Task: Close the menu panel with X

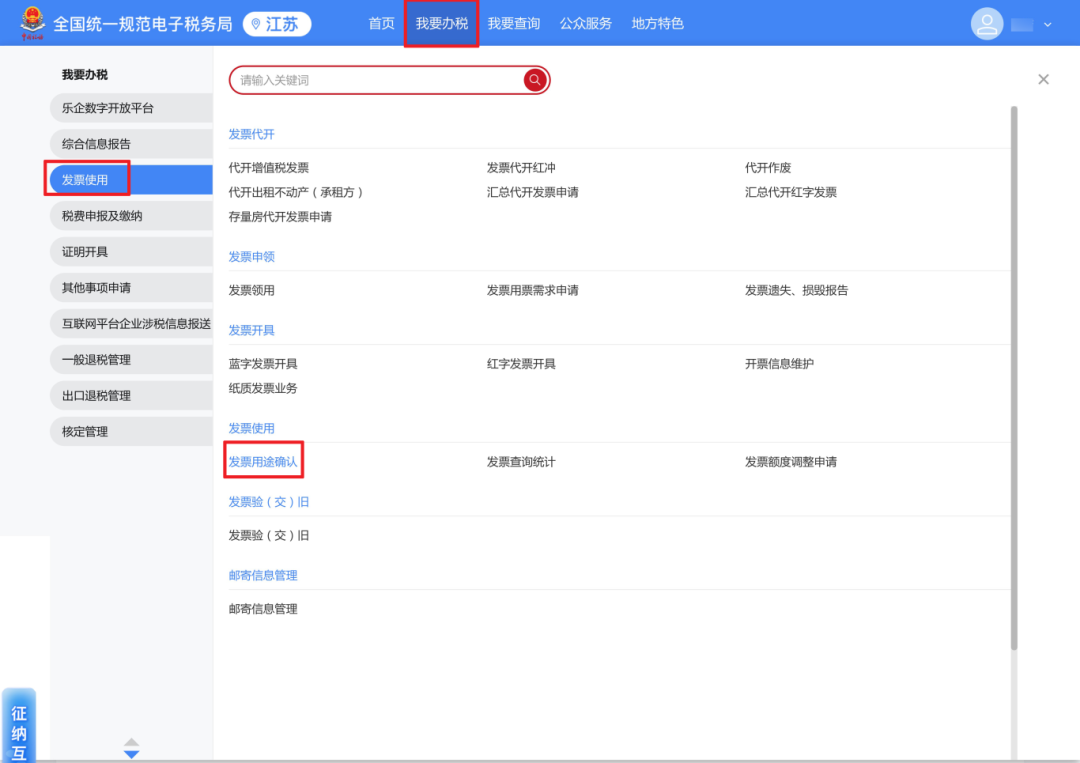Action: click(1043, 79)
